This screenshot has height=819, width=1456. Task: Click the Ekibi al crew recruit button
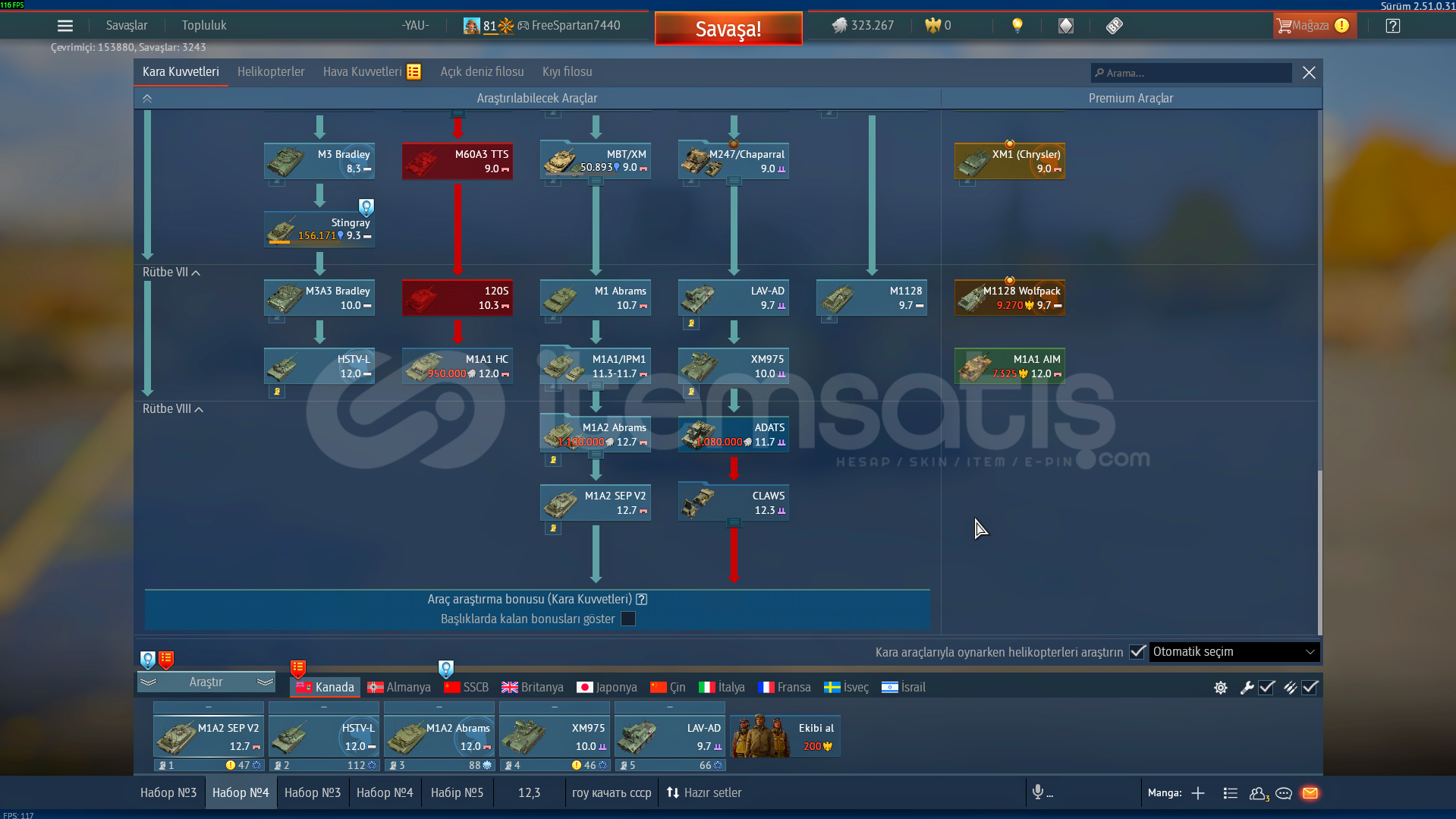(x=785, y=736)
